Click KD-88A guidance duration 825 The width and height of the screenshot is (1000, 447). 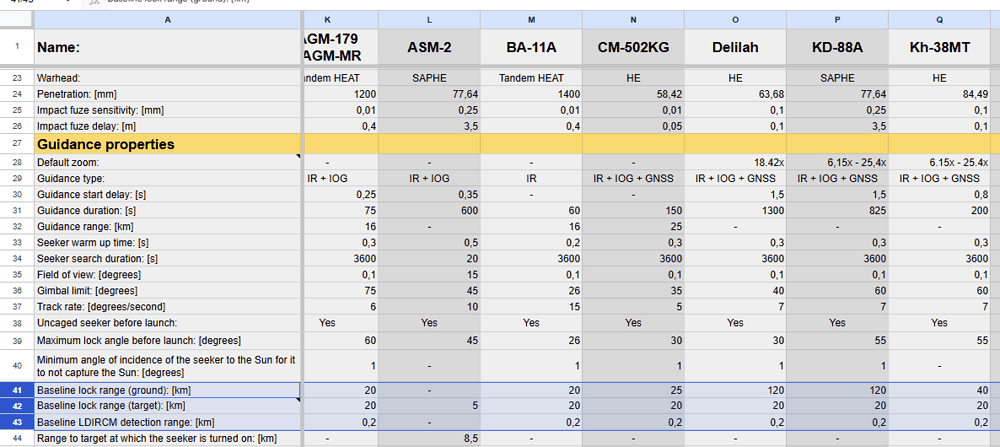coord(837,210)
